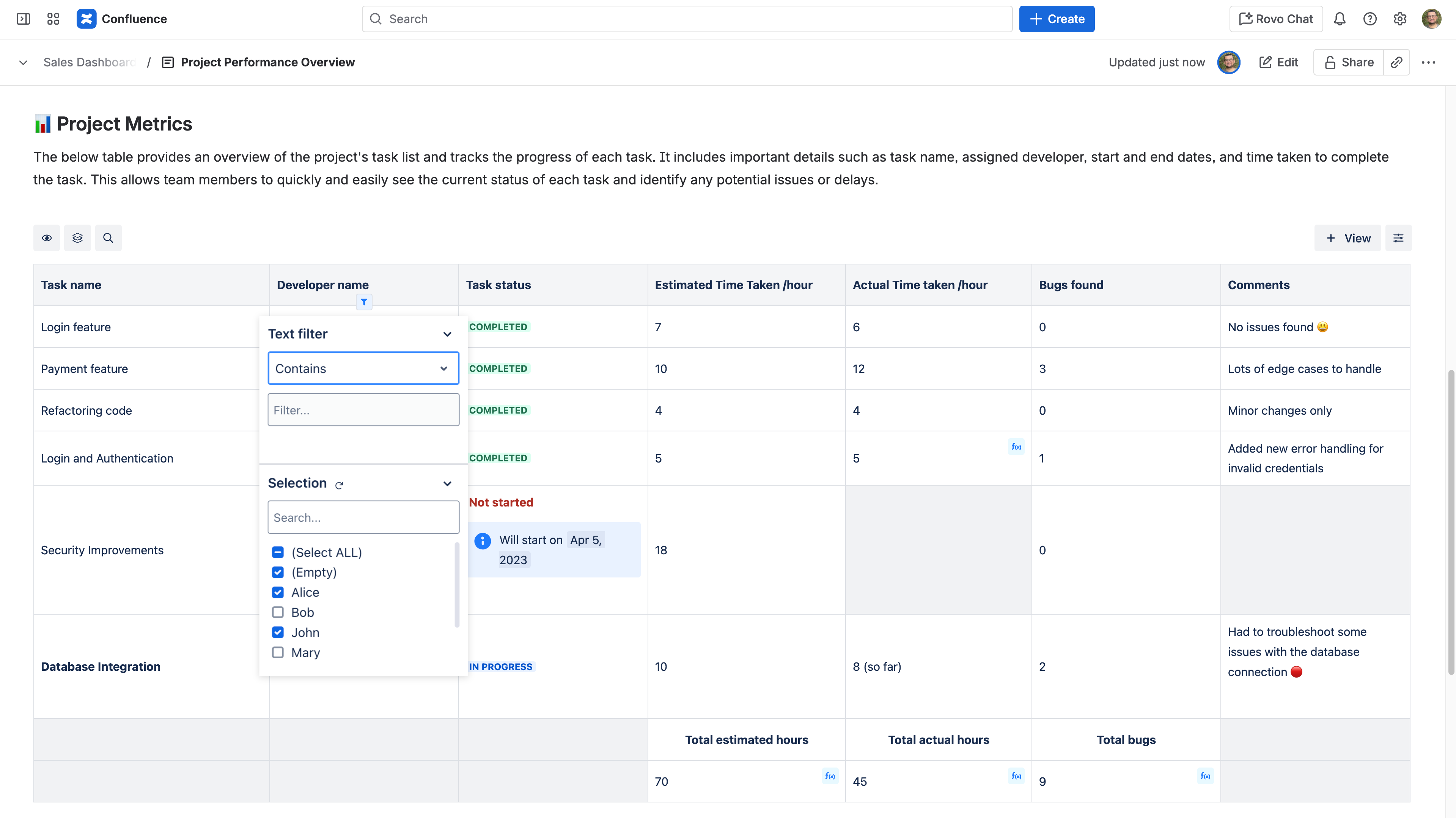1456x818 pixels.
Task: Click the Selection search field
Action: [363, 517]
